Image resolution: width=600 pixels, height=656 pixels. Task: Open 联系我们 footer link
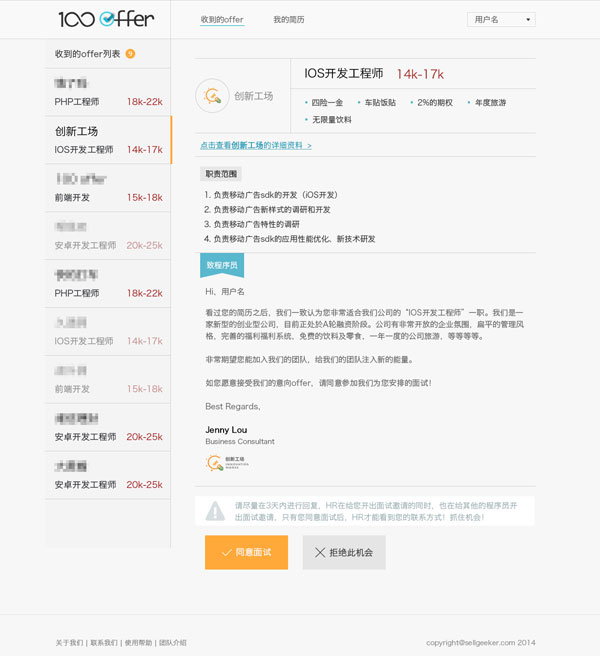(104, 643)
